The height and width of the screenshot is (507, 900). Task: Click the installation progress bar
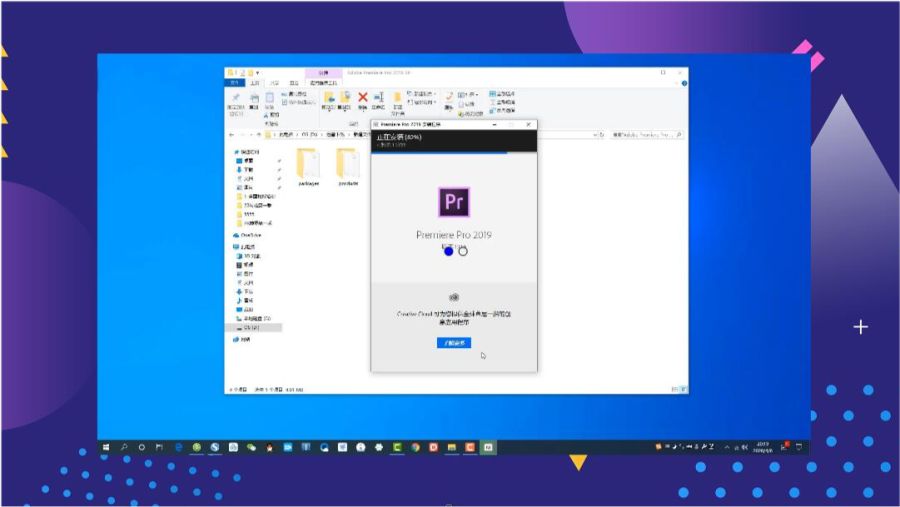pos(454,153)
